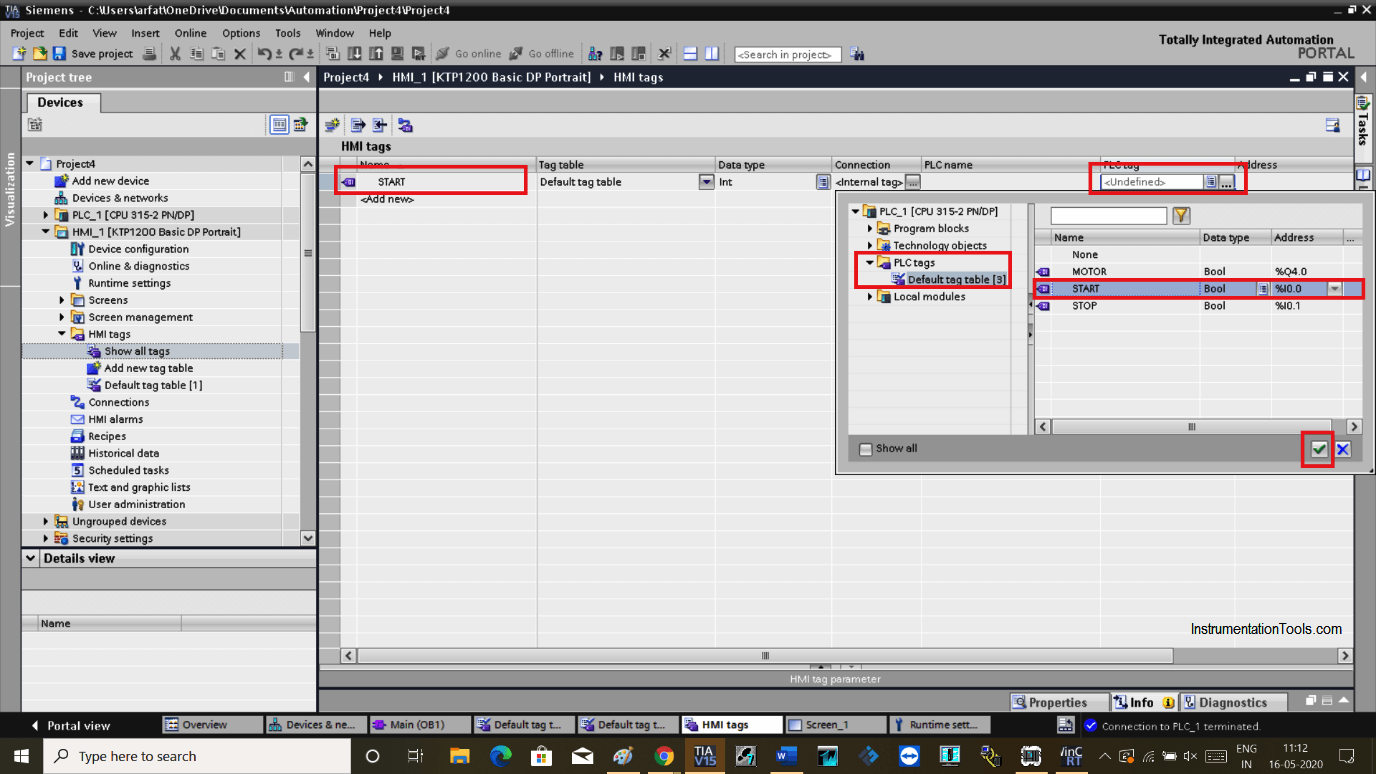Click the Copy toolbar icon
Viewport: 1376px width, 774px height.
click(x=197, y=54)
